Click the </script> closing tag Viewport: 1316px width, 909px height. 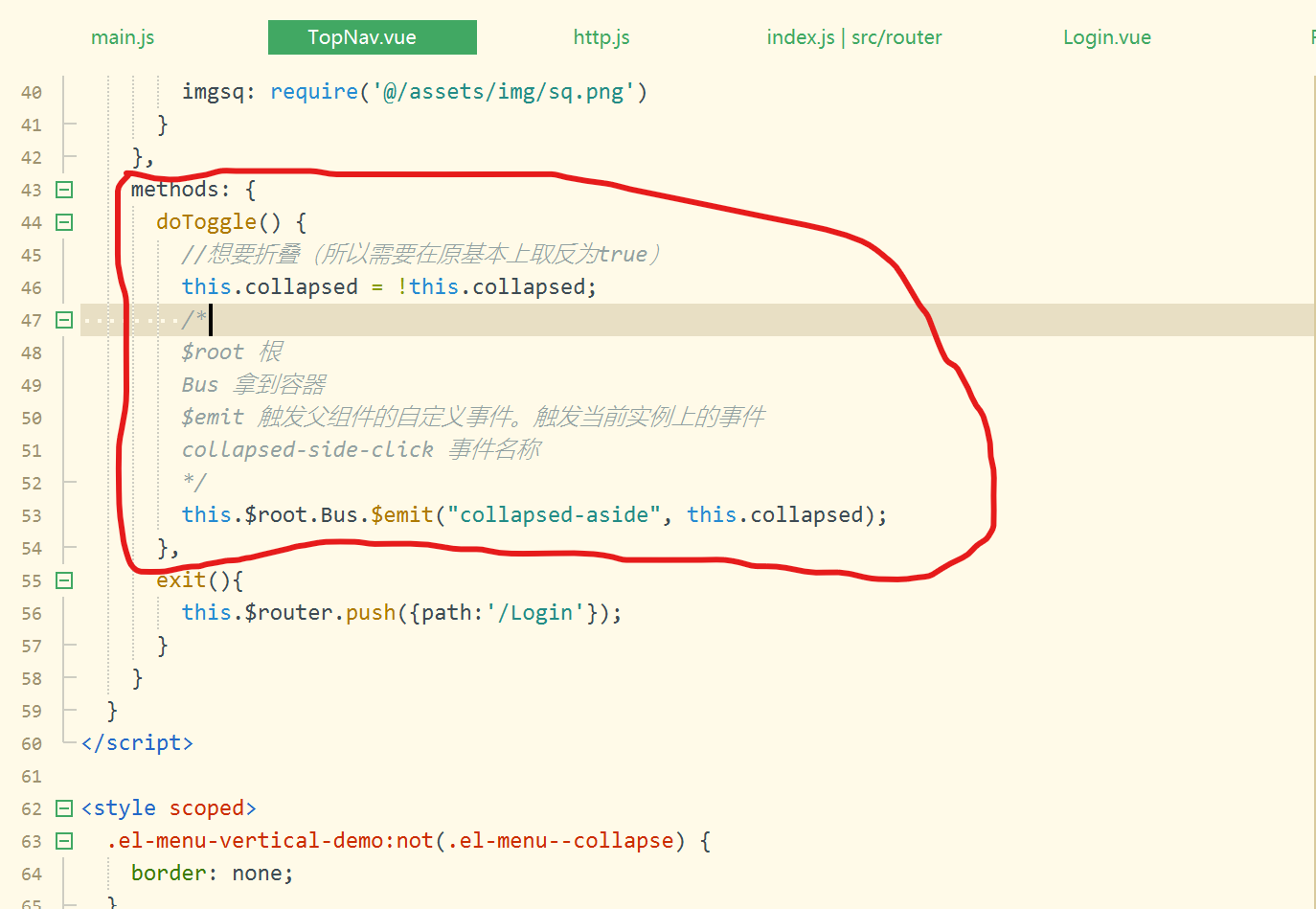pos(137,743)
